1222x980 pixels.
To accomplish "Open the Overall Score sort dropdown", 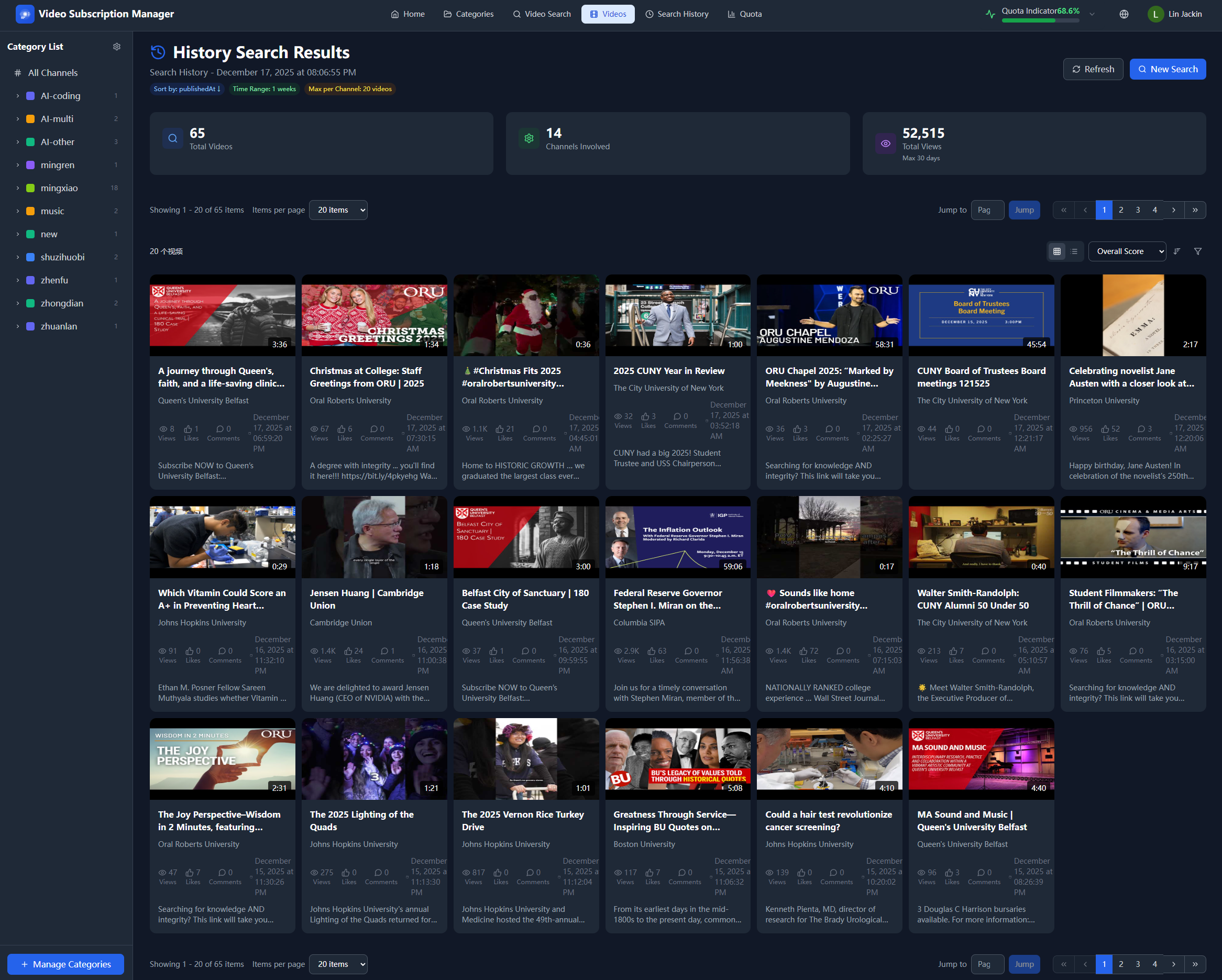I will click(x=1127, y=251).
